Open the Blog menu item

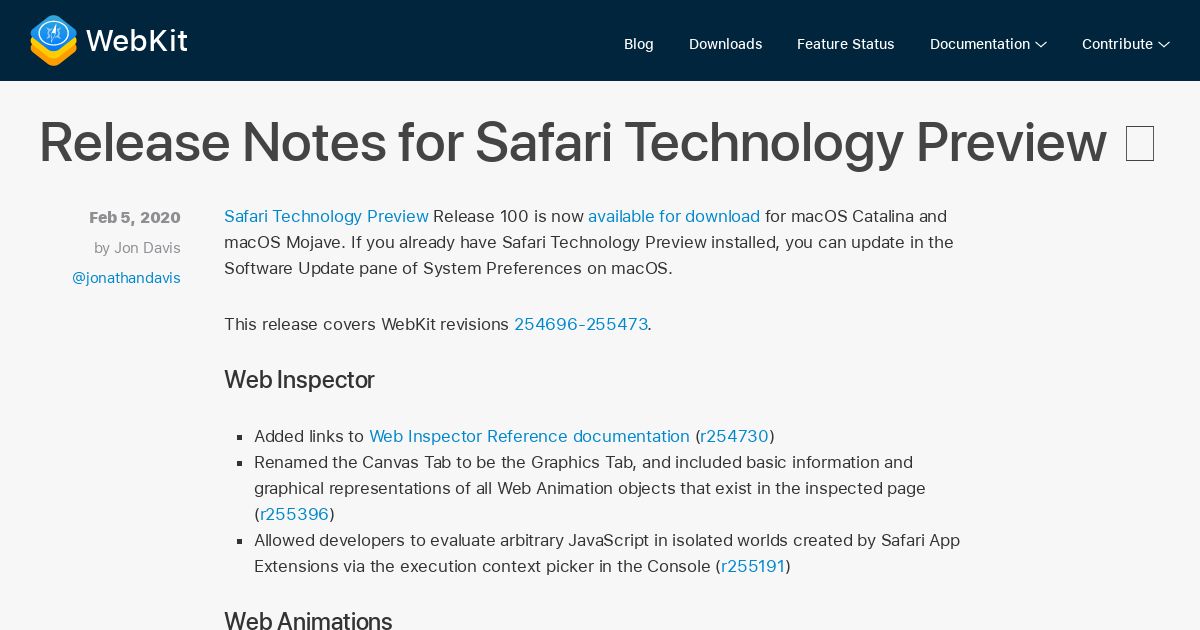pyautogui.click(x=638, y=44)
